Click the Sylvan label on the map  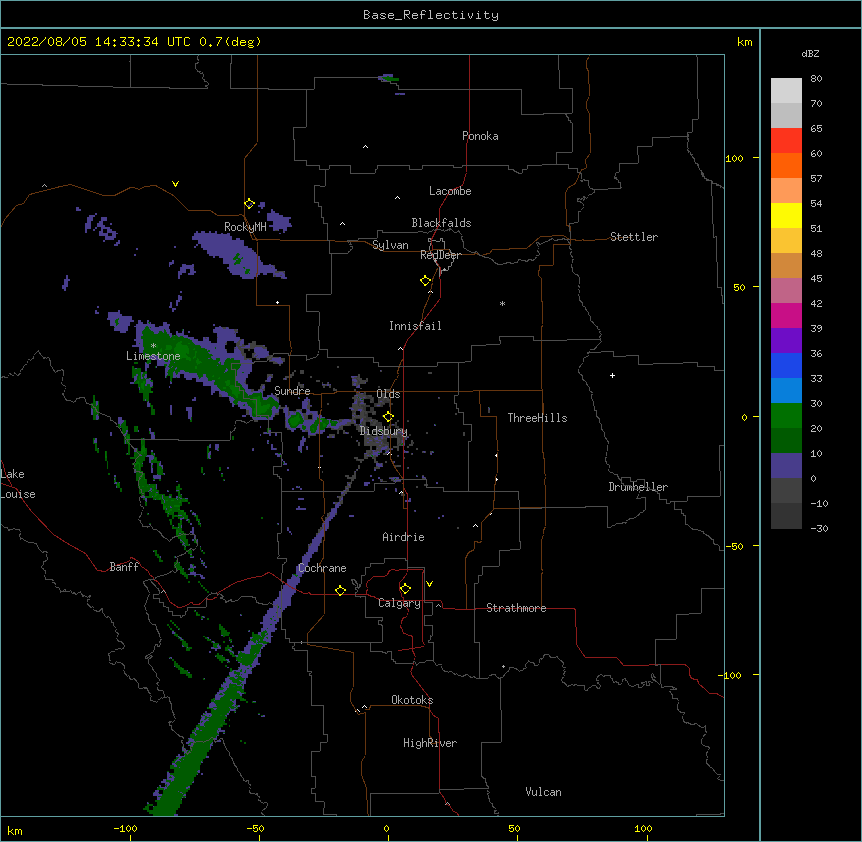(x=390, y=245)
